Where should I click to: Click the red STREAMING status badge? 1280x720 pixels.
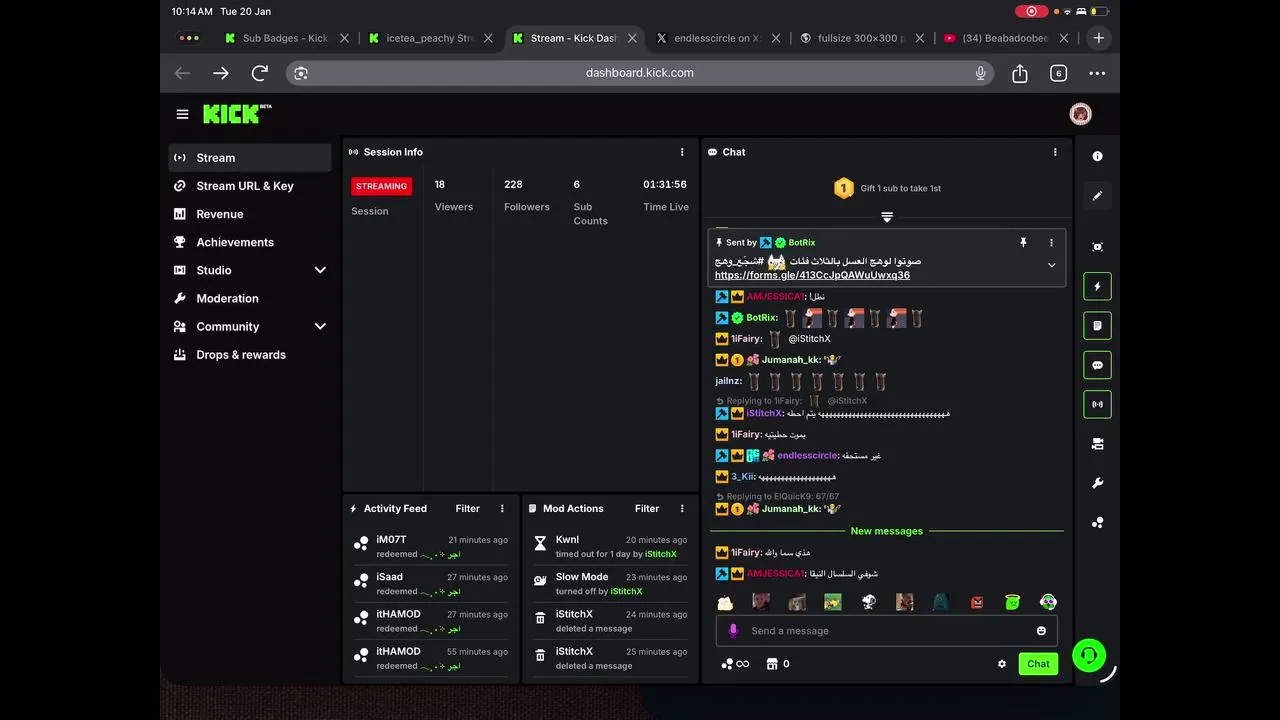pyautogui.click(x=381, y=186)
